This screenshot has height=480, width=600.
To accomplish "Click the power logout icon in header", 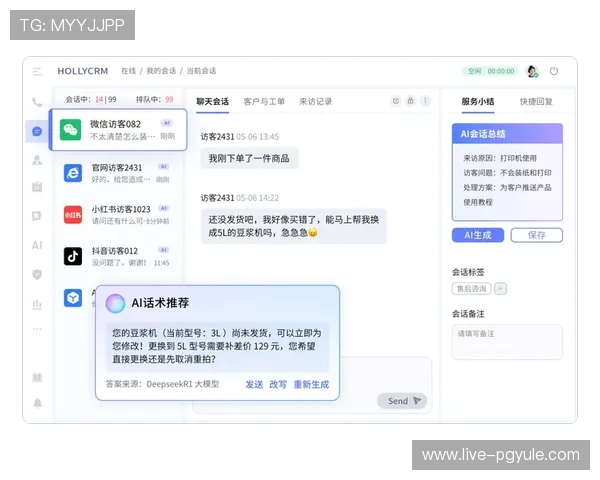I will (554, 71).
